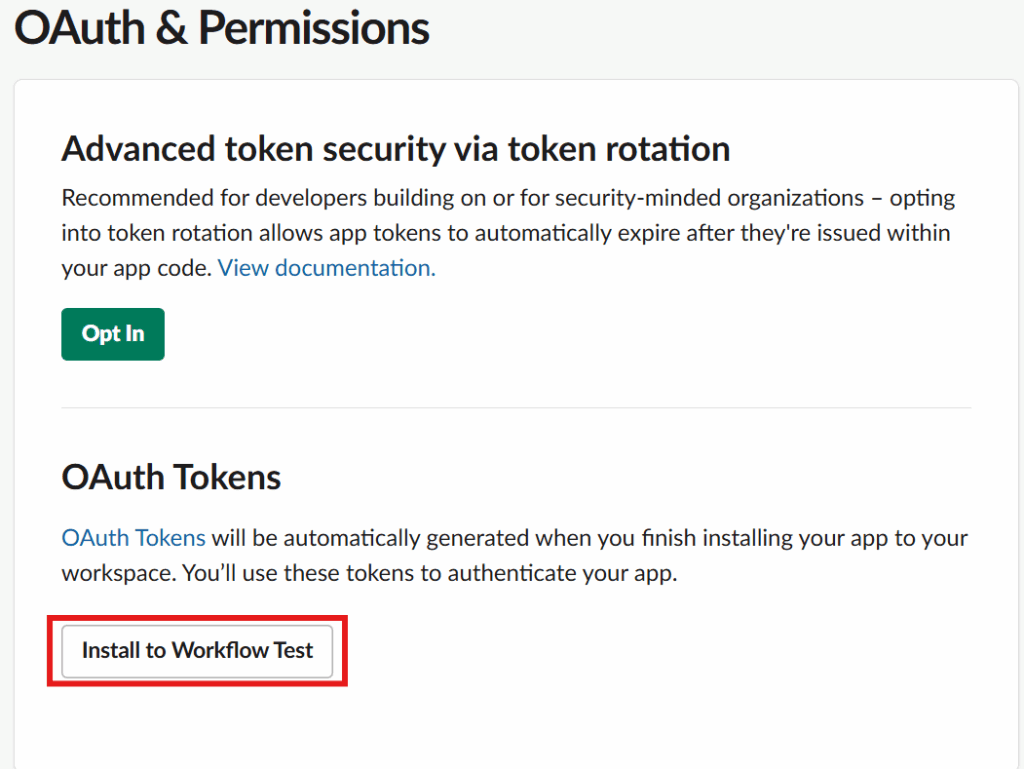The height and width of the screenshot is (769, 1024).
Task: Click 'authenticate your app' sentence text
Action: pos(560,575)
